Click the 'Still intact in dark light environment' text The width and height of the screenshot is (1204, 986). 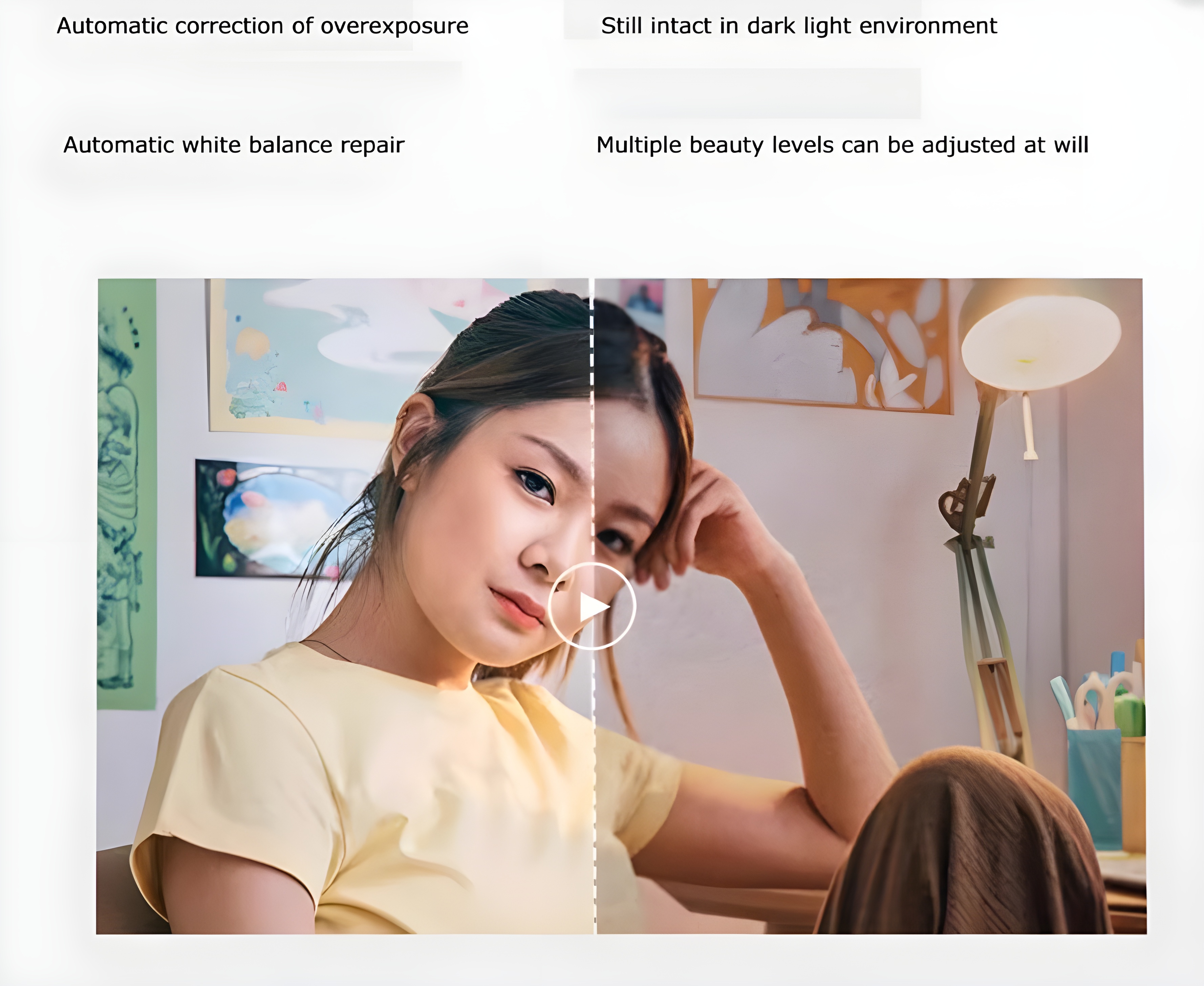point(799,26)
